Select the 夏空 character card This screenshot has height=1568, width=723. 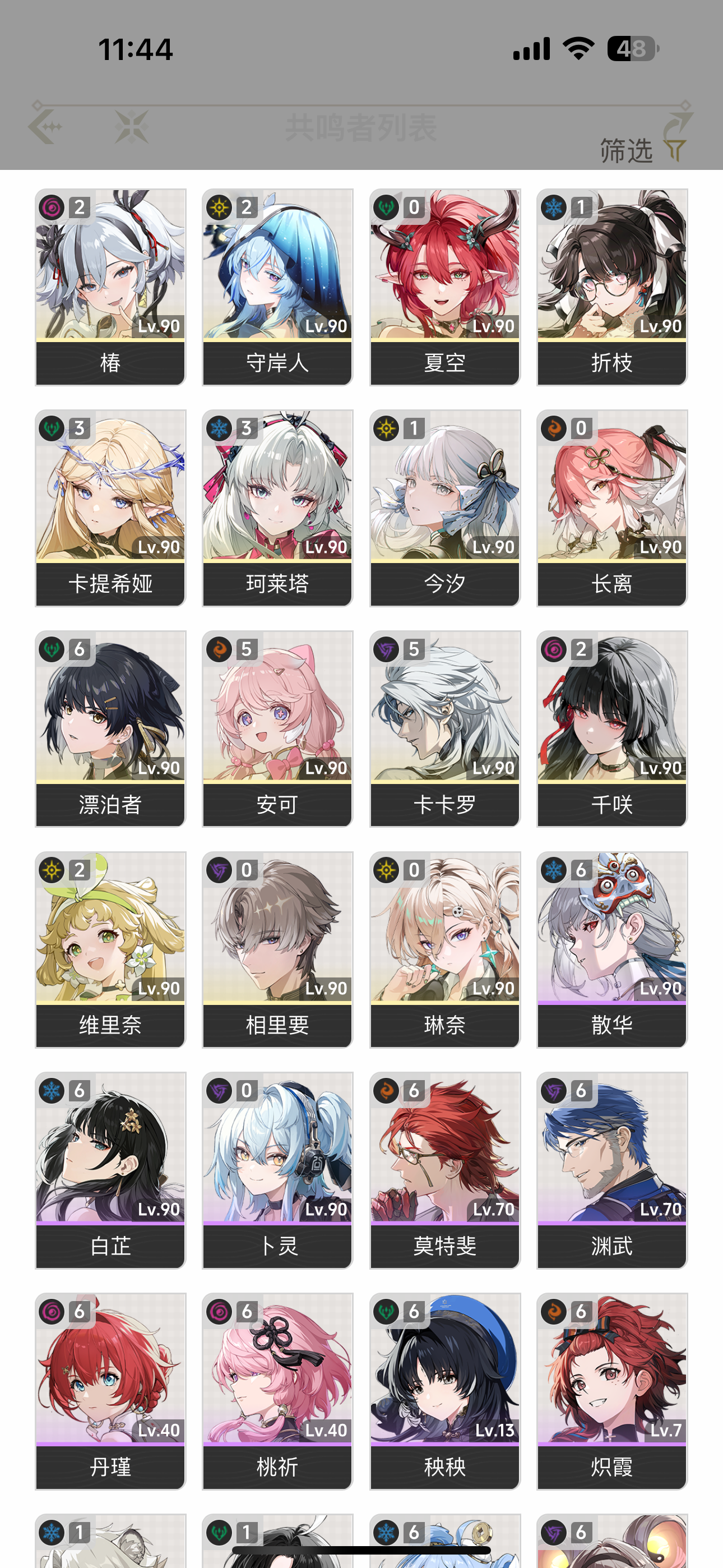tap(445, 287)
